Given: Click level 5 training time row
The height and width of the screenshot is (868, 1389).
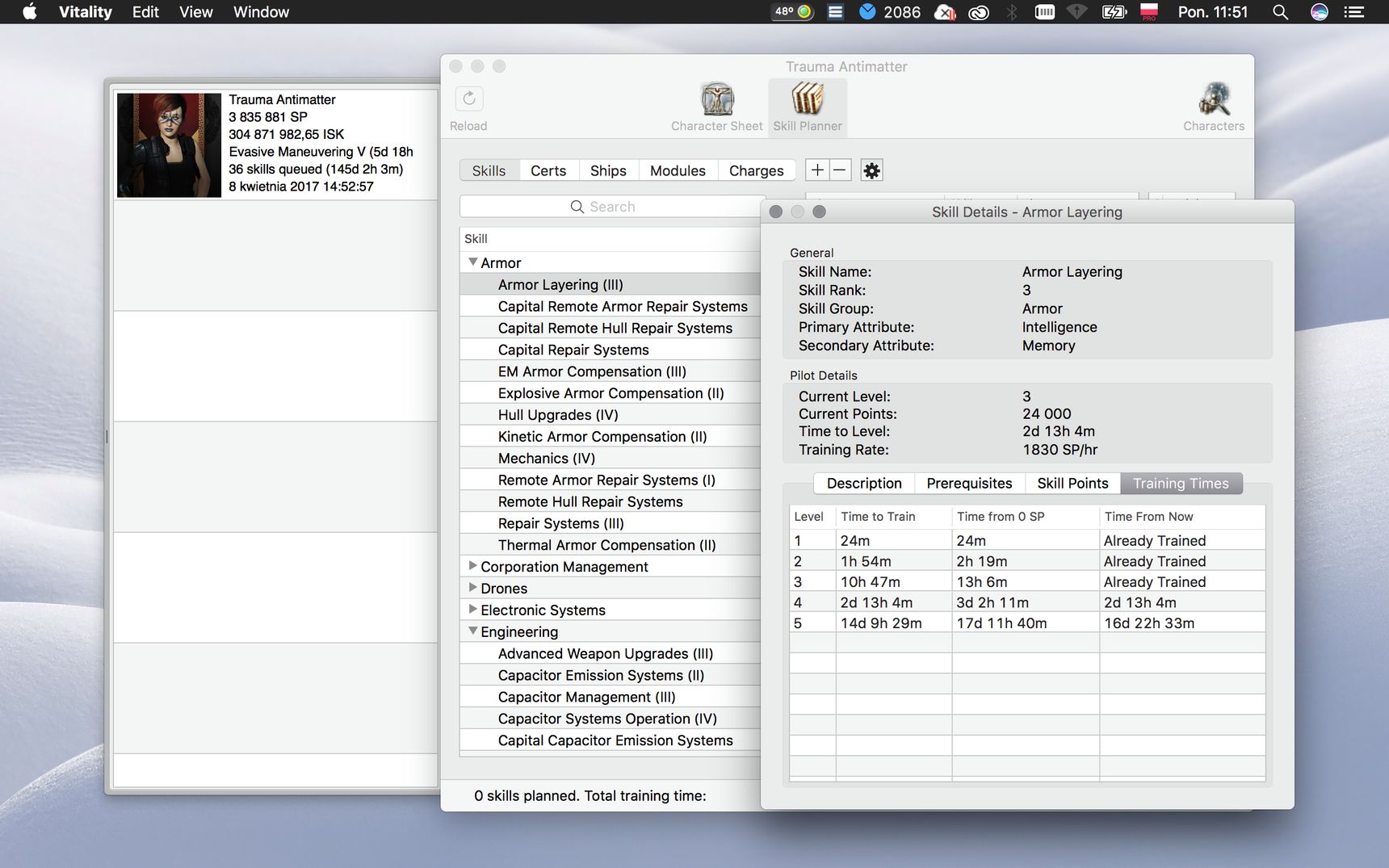Looking at the screenshot, I should 1027,623.
